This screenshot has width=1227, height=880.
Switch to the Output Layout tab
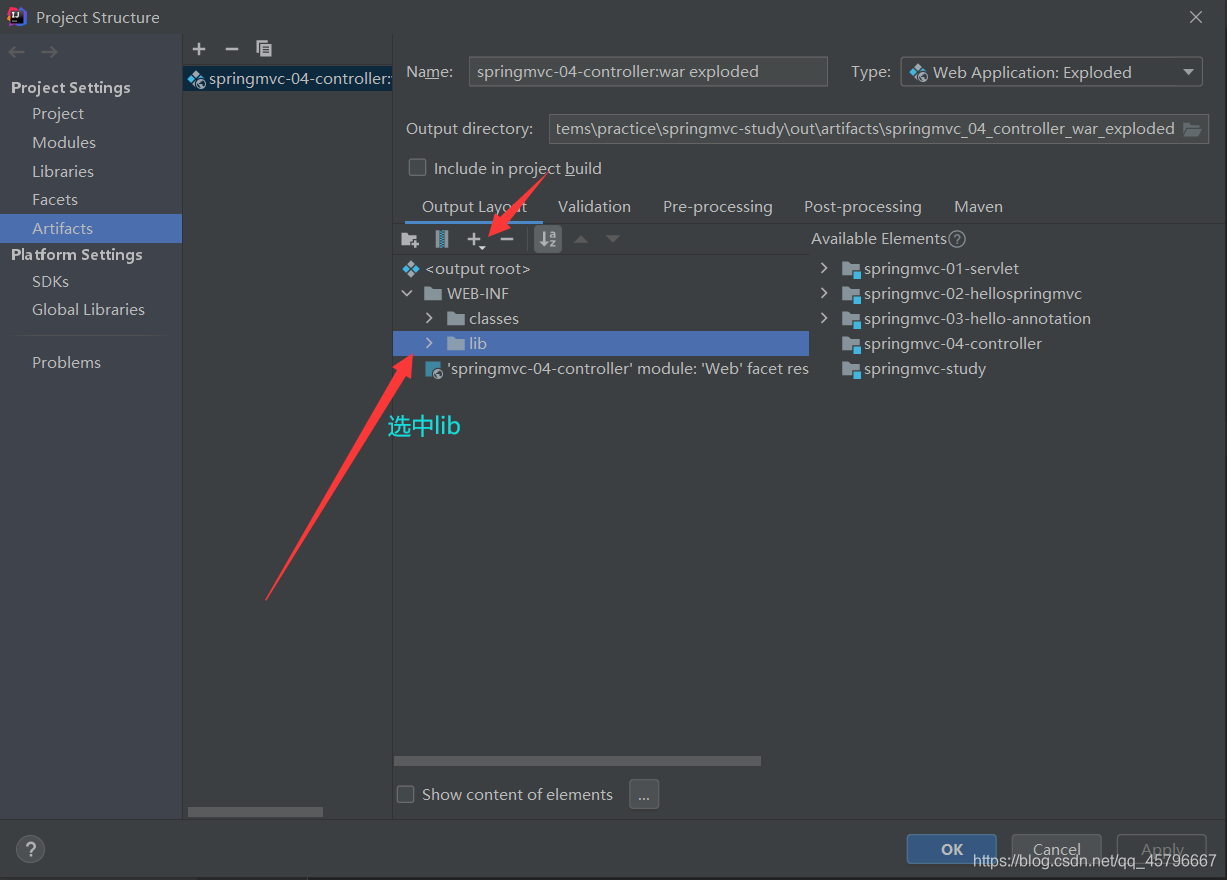pyautogui.click(x=474, y=206)
